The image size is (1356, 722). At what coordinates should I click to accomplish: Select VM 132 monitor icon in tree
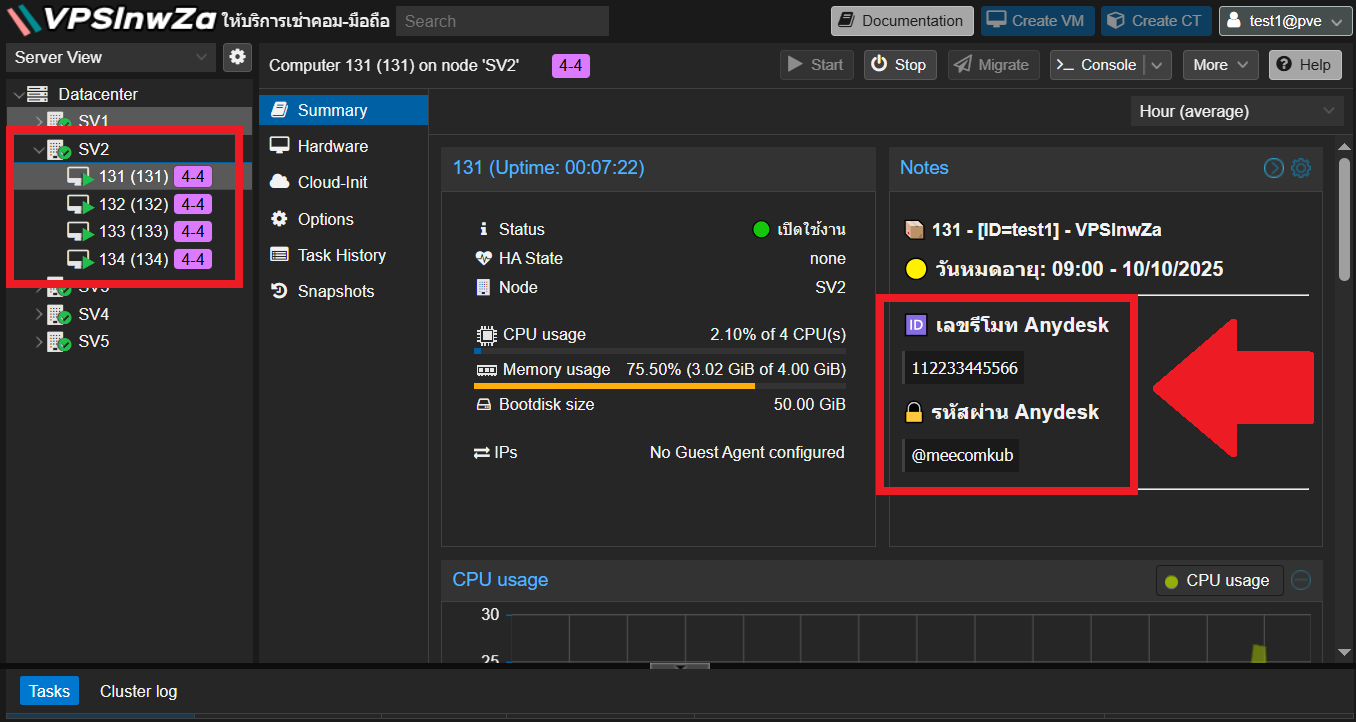coord(80,204)
